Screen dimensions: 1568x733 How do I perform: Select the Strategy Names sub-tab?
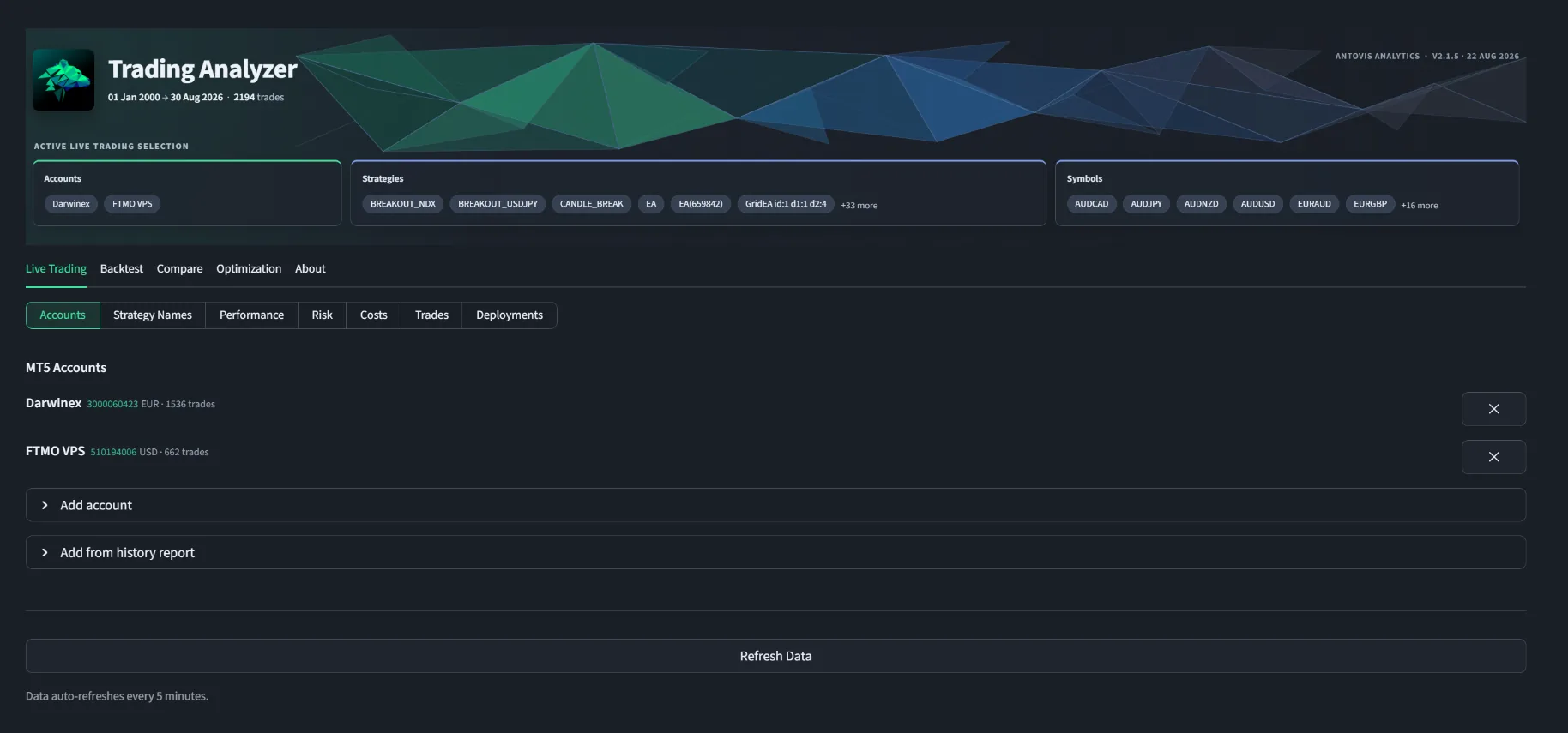click(153, 315)
